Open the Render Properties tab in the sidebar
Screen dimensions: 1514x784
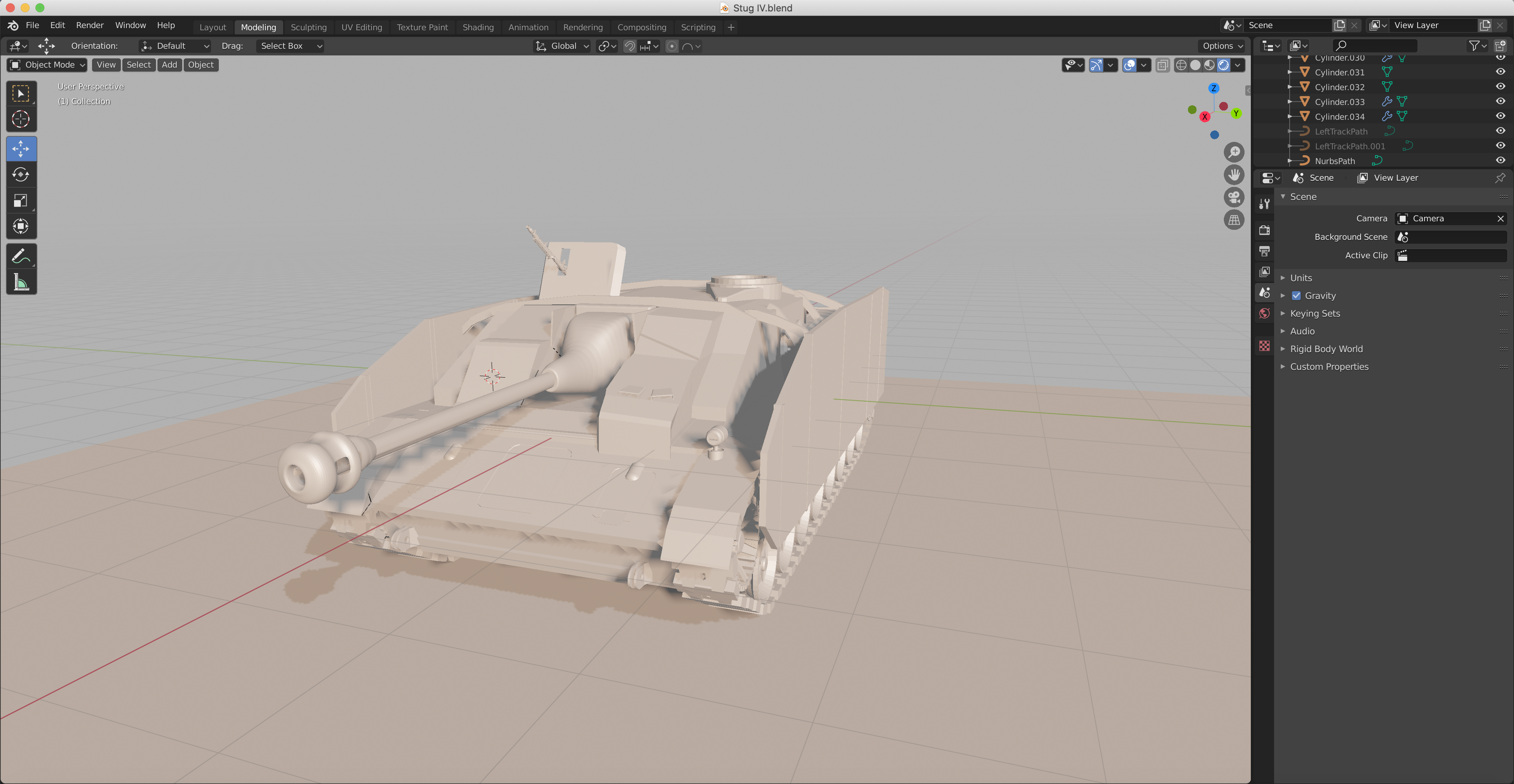(1264, 229)
